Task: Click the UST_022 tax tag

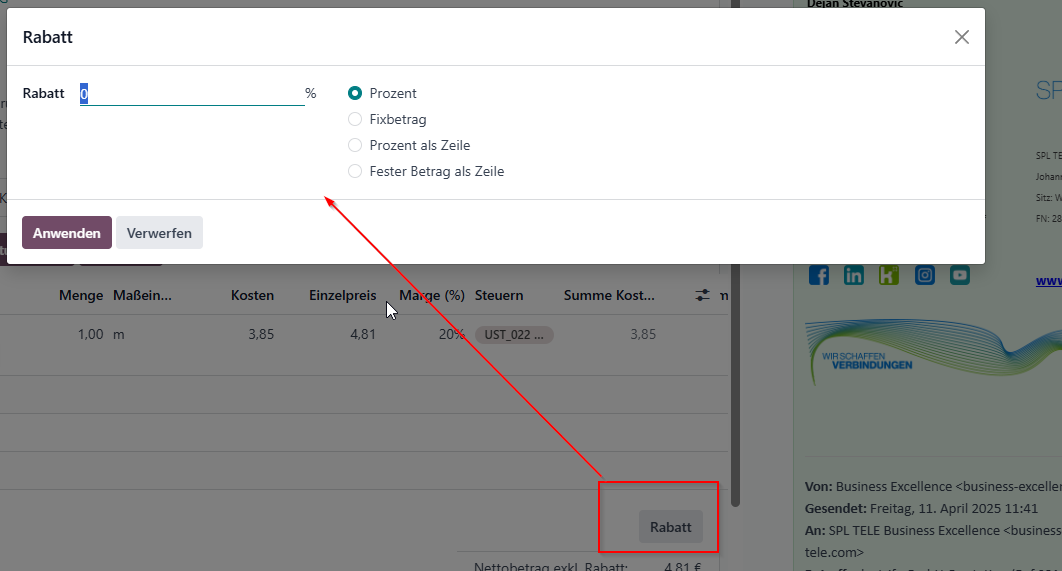Action: pos(514,335)
